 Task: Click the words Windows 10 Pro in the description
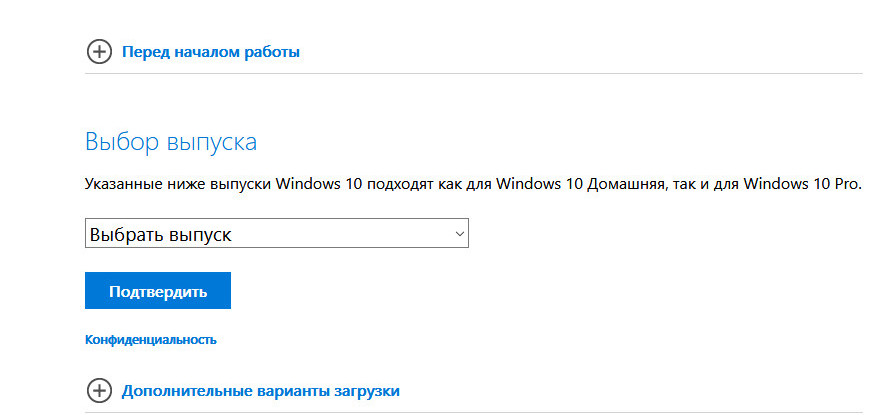(802, 185)
